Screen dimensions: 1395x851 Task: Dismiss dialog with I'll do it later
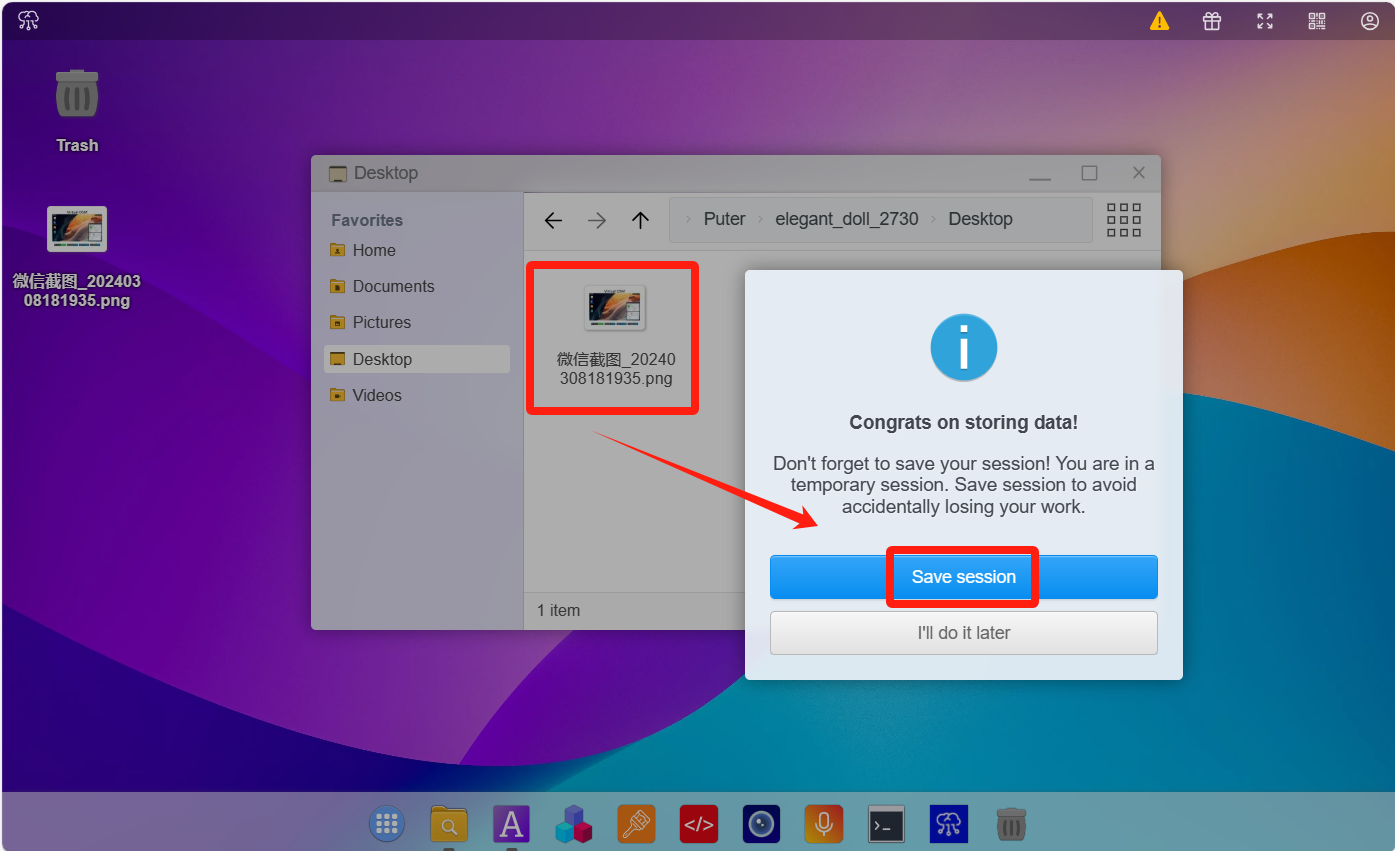963,633
